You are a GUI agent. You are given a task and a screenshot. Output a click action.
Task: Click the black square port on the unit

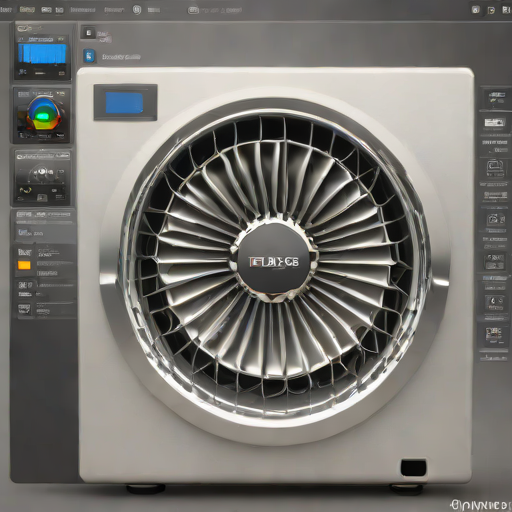tap(413, 468)
